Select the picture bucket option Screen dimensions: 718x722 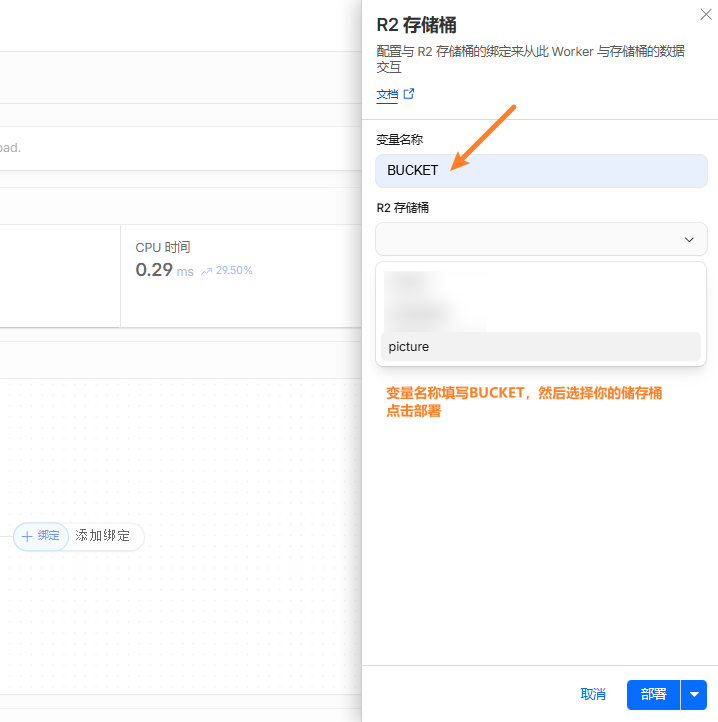click(x=540, y=347)
